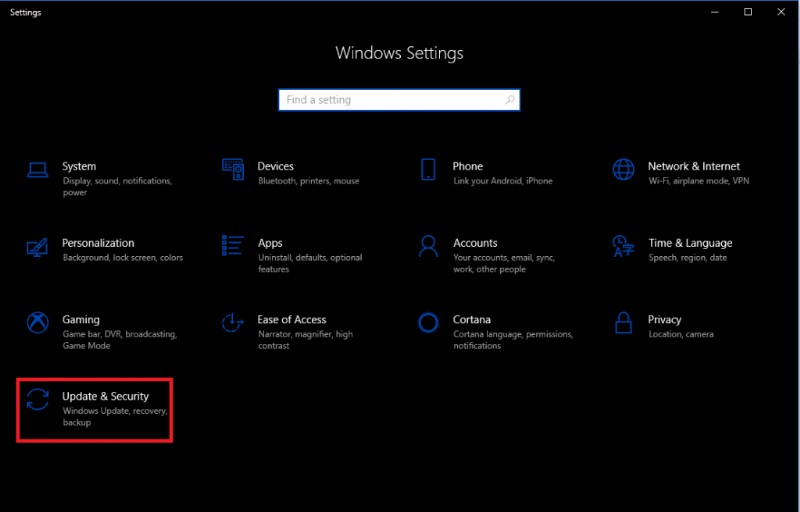The width and height of the screenshot is (800, 512).
Task: Open the Gaming title
Action: 81,320
